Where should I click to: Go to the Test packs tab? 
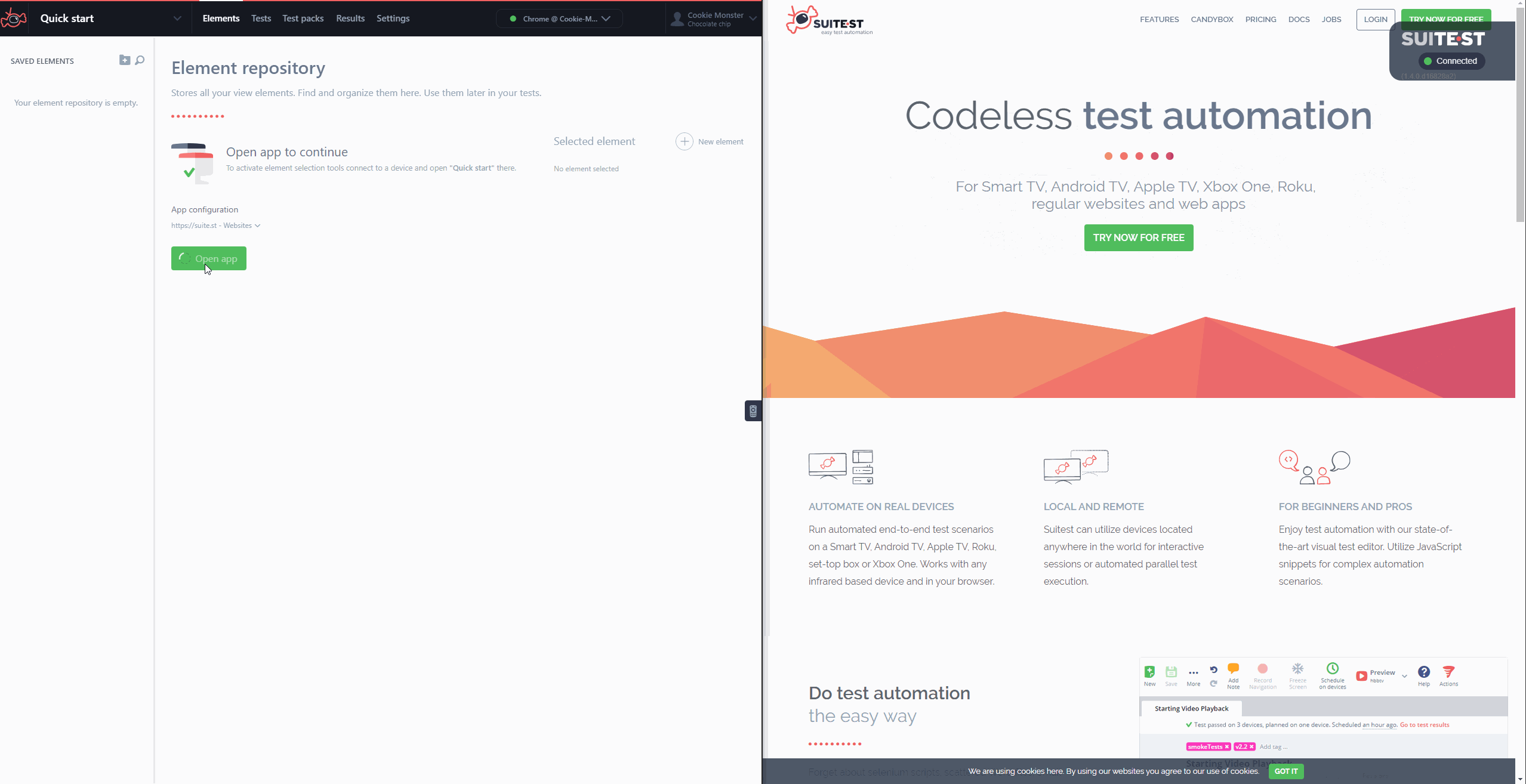tap(303, 18)
